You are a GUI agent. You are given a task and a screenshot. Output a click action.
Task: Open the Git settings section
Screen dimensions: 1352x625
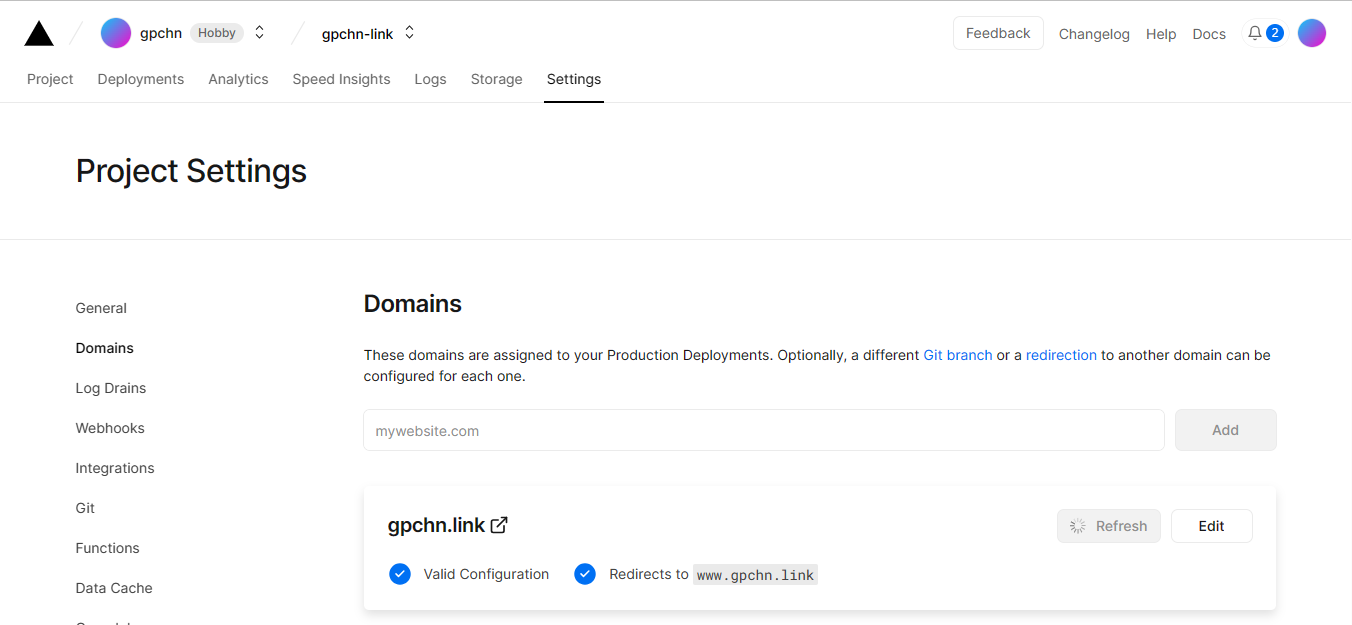[84, 507]
